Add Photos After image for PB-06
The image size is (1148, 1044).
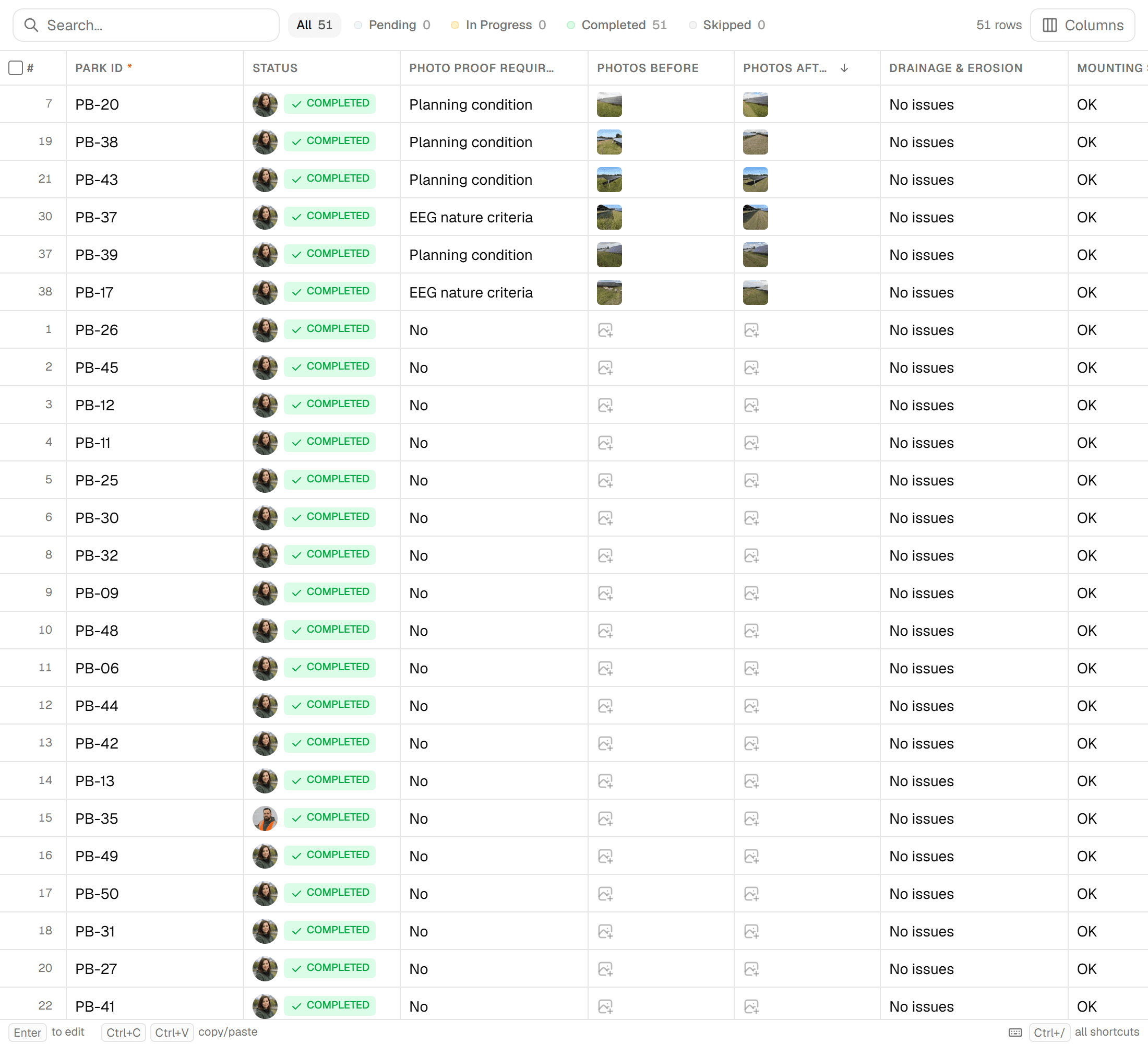point(751,668)
